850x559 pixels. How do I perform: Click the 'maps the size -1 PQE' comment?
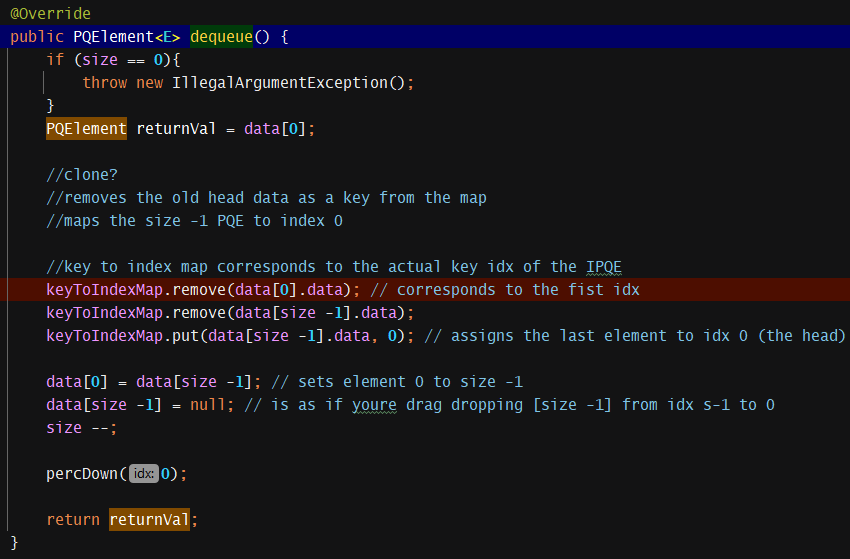(194, 221)
